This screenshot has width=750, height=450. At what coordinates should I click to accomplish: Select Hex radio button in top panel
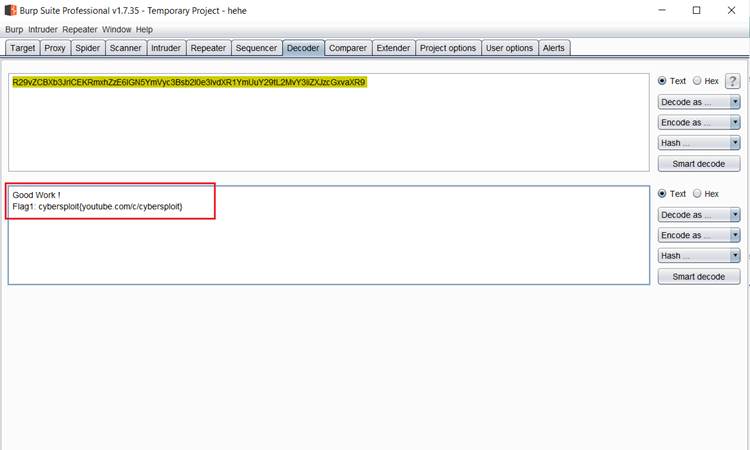pos(697,81)
